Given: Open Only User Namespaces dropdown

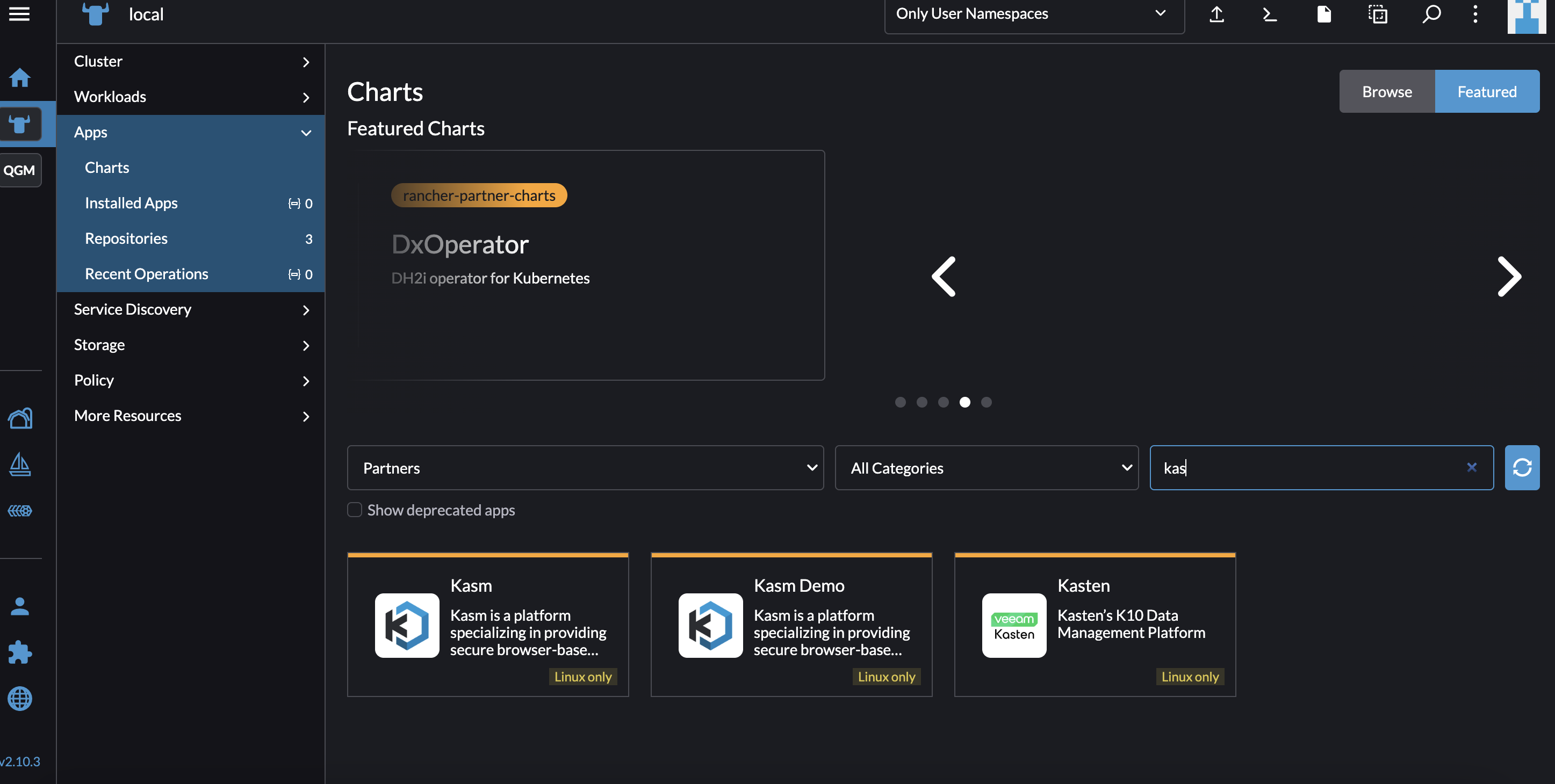Looking at the screenshot, I should tap(1034, 14).
